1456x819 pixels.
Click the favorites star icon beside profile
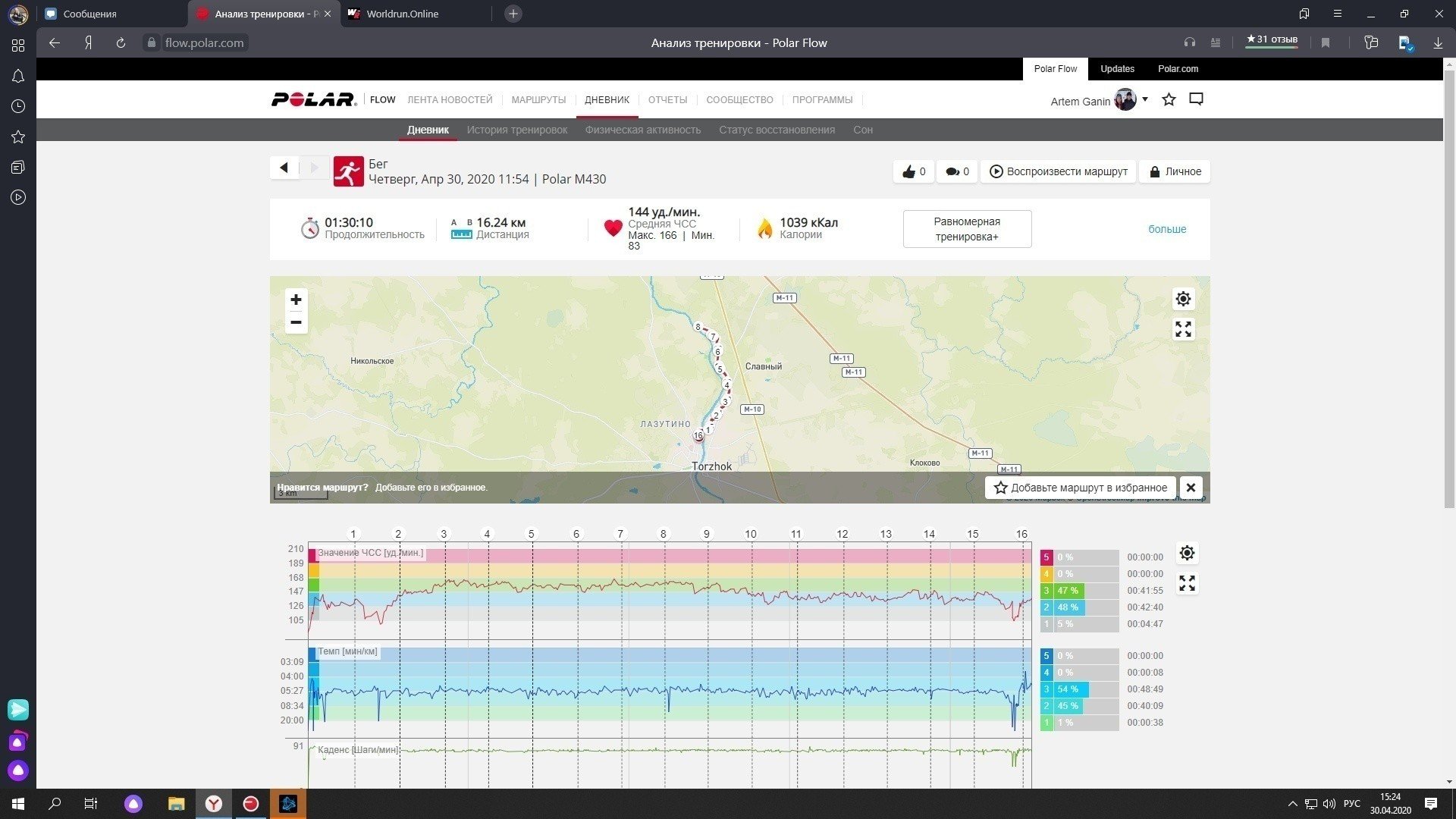coord(1169,99)
